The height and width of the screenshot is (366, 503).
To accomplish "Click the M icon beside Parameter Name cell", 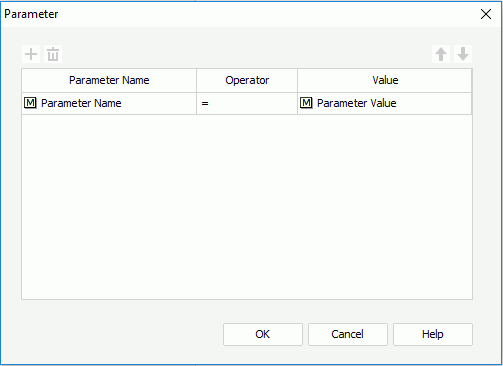I will point(30,103).
